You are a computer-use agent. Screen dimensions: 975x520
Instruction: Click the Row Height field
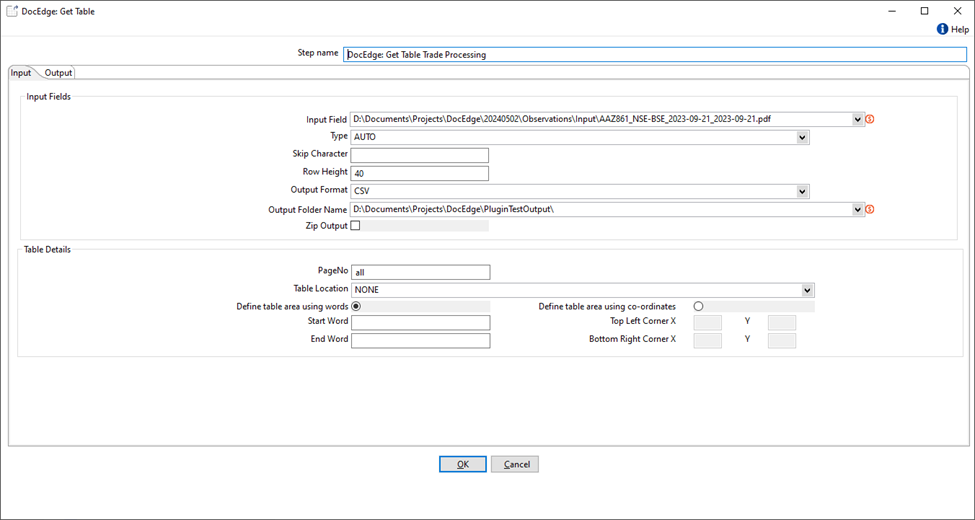[419, 173]
